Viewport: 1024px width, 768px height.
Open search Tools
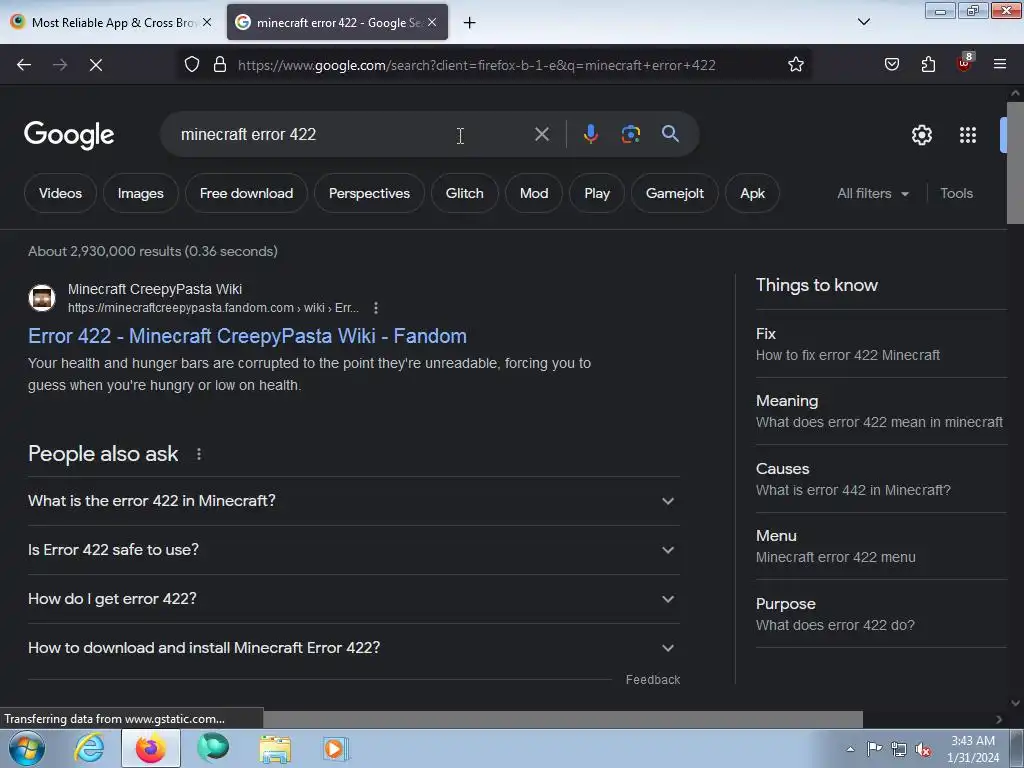(956, 193)
